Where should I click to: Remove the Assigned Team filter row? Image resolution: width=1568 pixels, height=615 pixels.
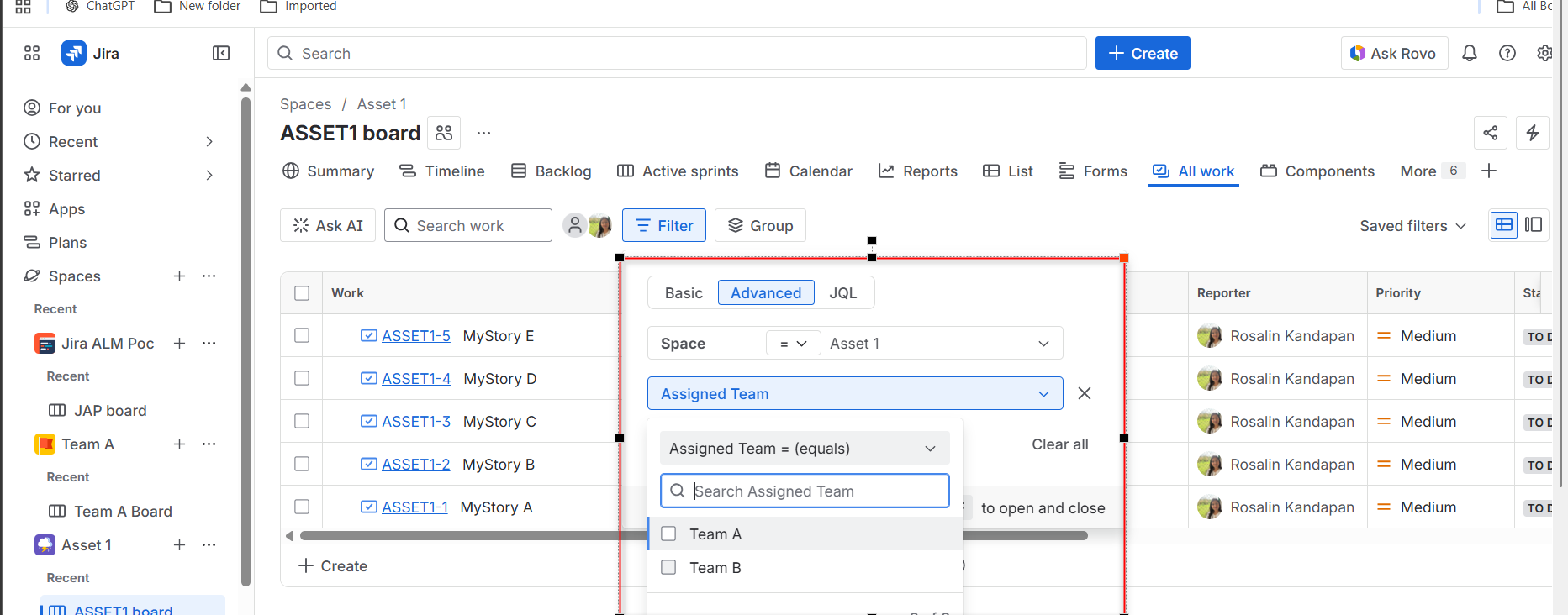(x=1085, y=393)
